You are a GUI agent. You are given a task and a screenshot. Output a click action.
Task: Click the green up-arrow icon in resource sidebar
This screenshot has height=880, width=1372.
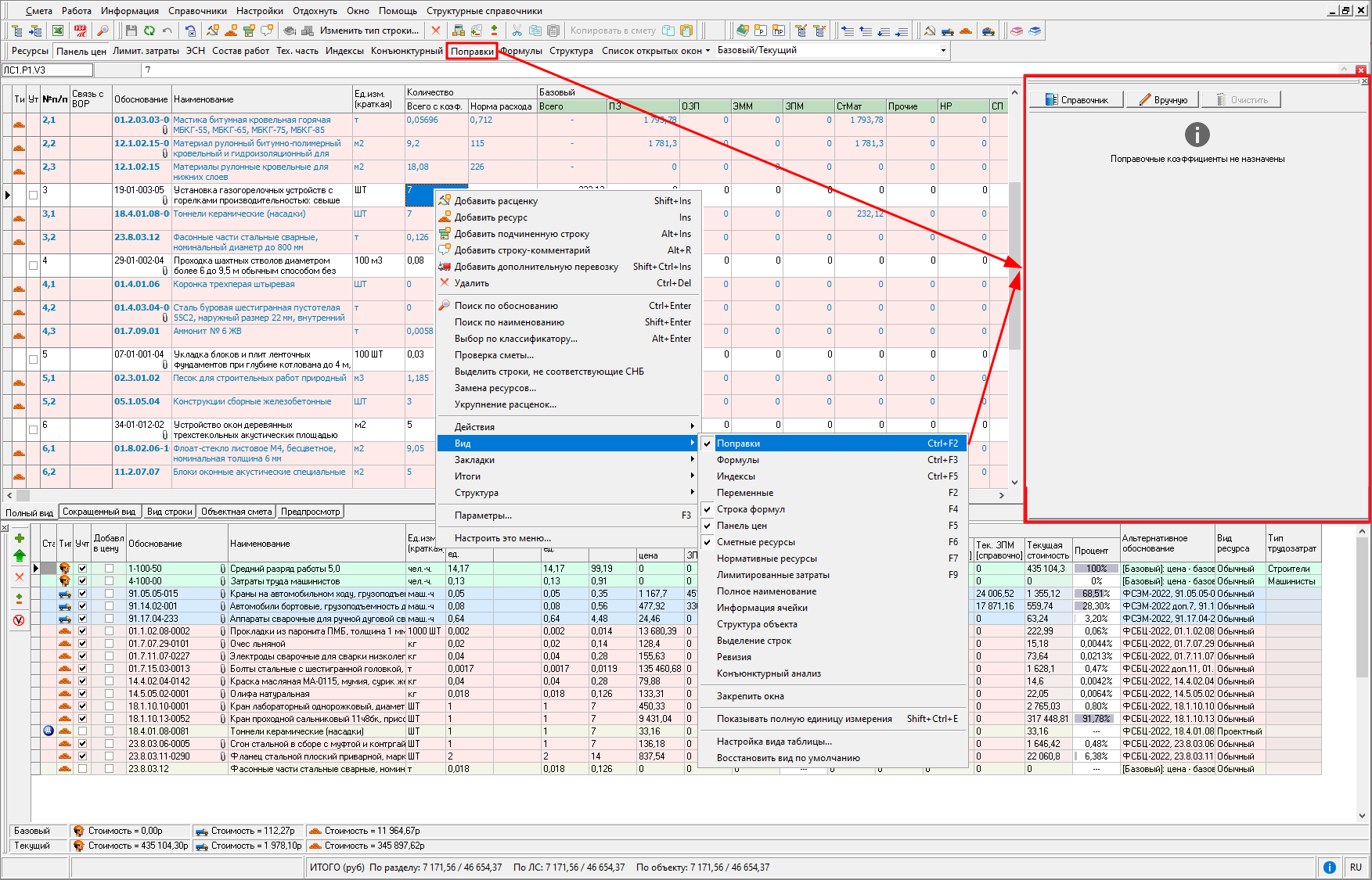pyautogui.click(x=20, y=556)
